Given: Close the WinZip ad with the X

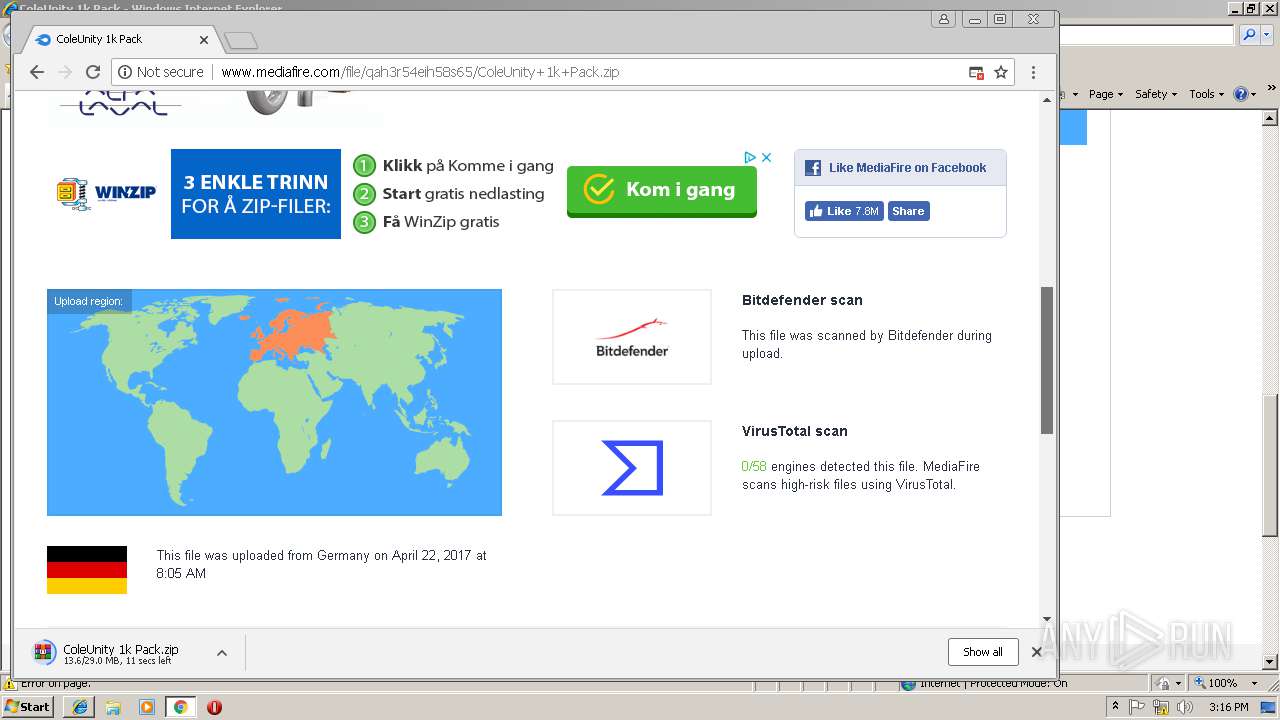Looking at the screenshot, I should click(766, 157).
